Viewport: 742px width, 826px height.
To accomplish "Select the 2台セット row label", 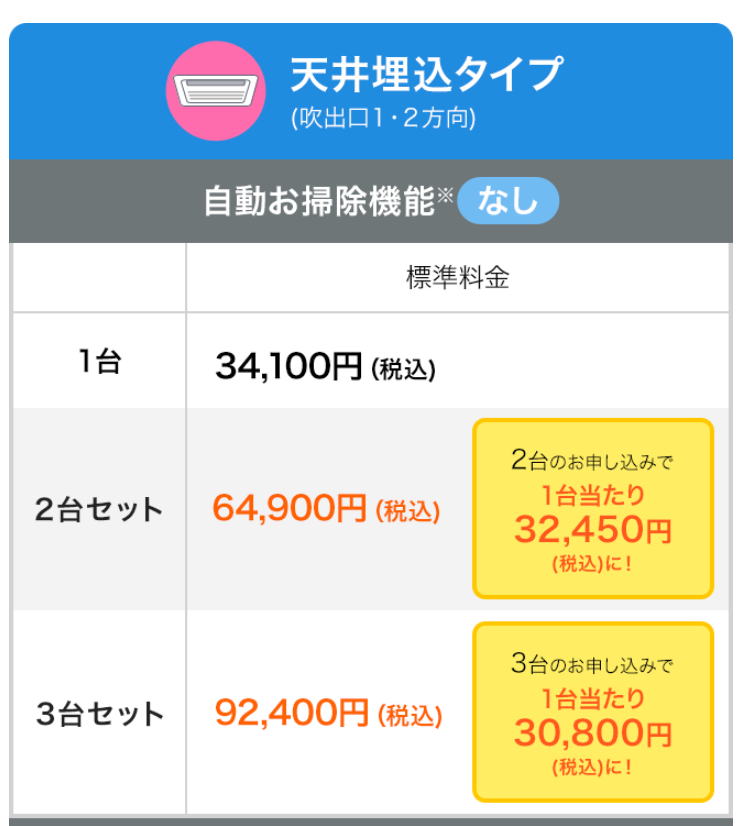I will click(99, 510).
